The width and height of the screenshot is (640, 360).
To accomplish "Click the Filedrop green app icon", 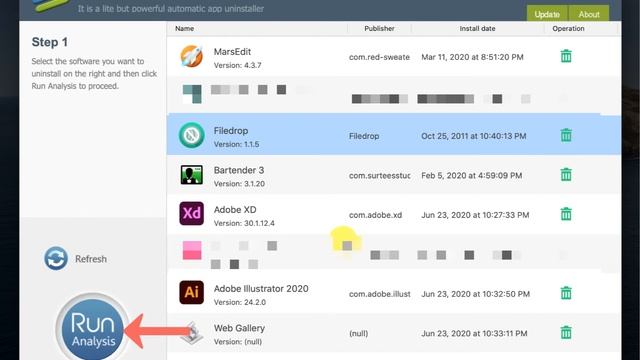I will (191, 135).
